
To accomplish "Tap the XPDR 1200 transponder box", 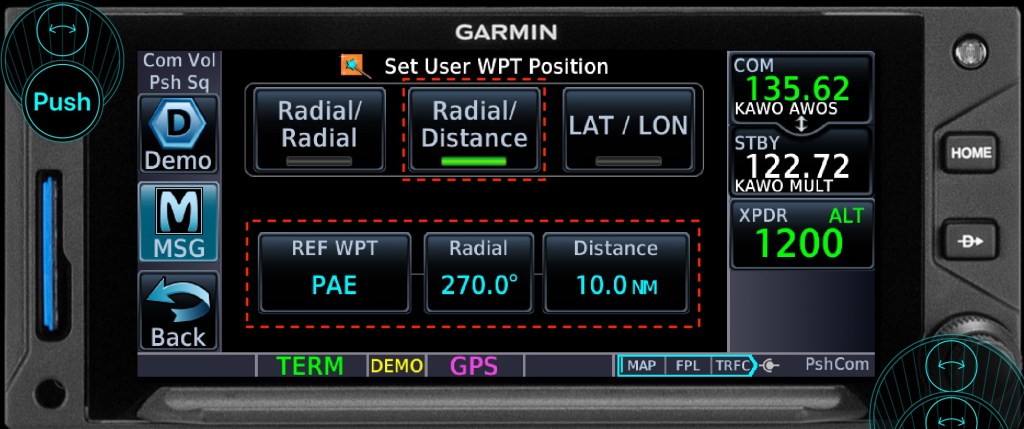I will 801,233.
